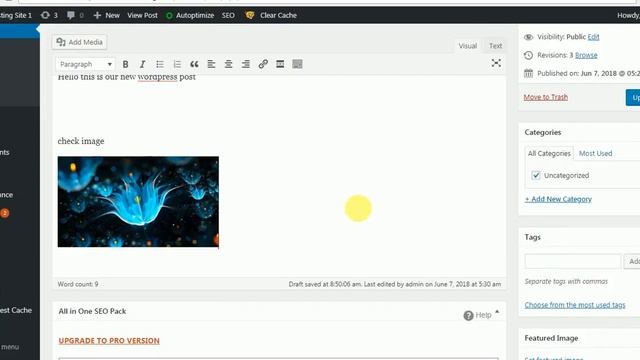640x360 pixels.
Task: Toggle italic formatting
Action: (142, 64)
